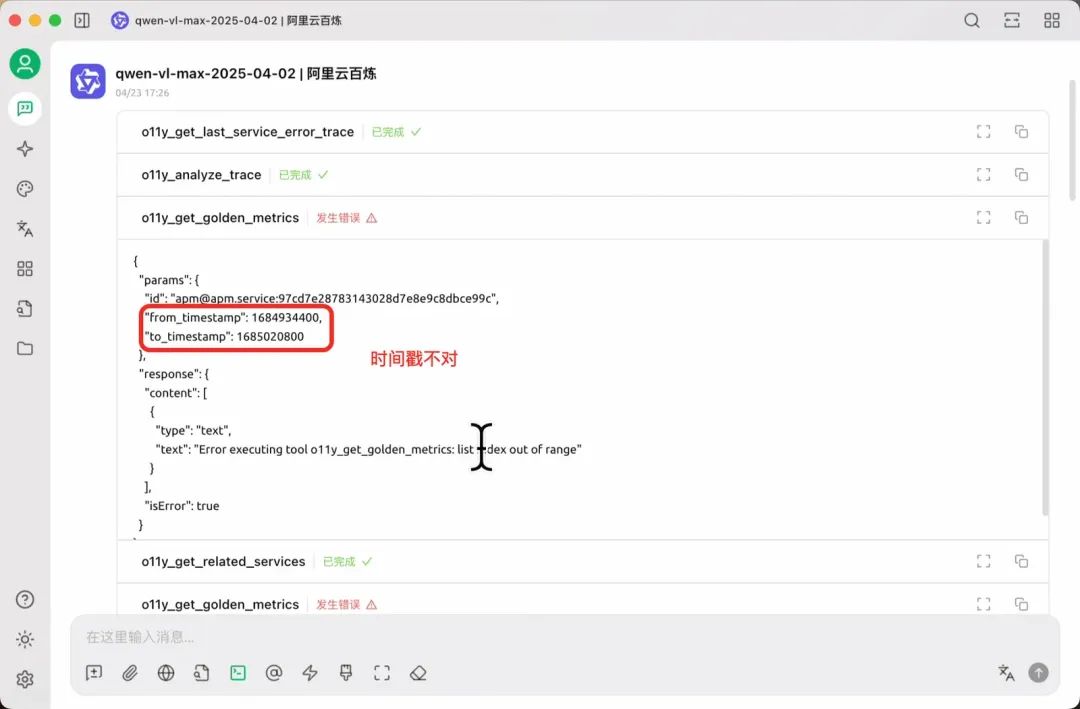The width and height of the screenshot is (1080, 709).
Task: Clear the conversation using the eraser icon
Action: (417, 673)
